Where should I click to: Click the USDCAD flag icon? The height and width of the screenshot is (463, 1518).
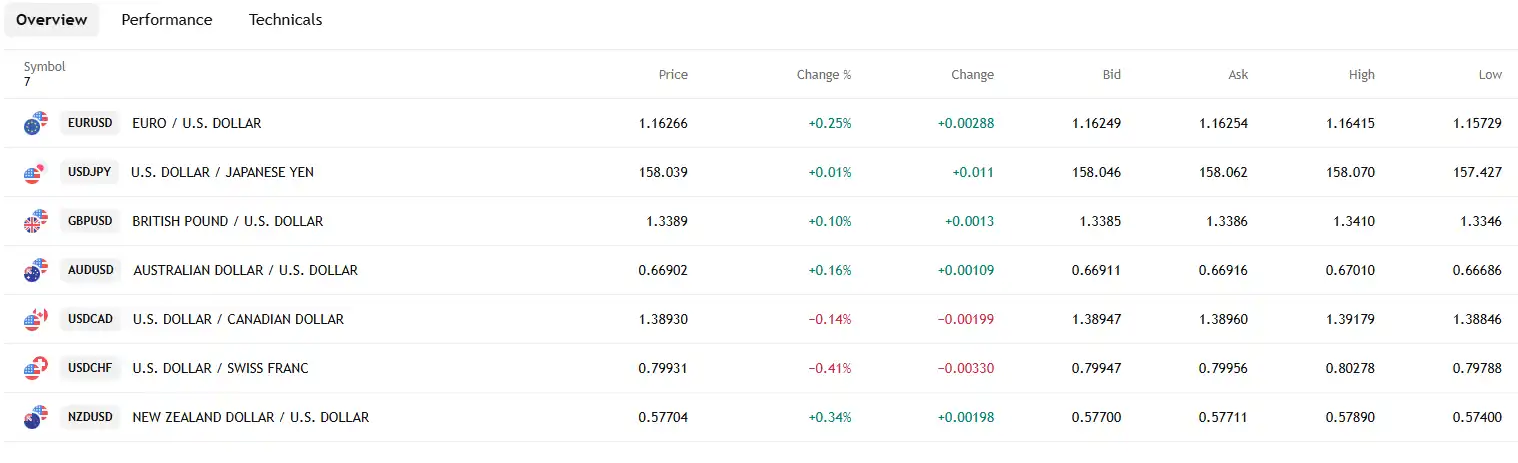click(x=36, y=320)
